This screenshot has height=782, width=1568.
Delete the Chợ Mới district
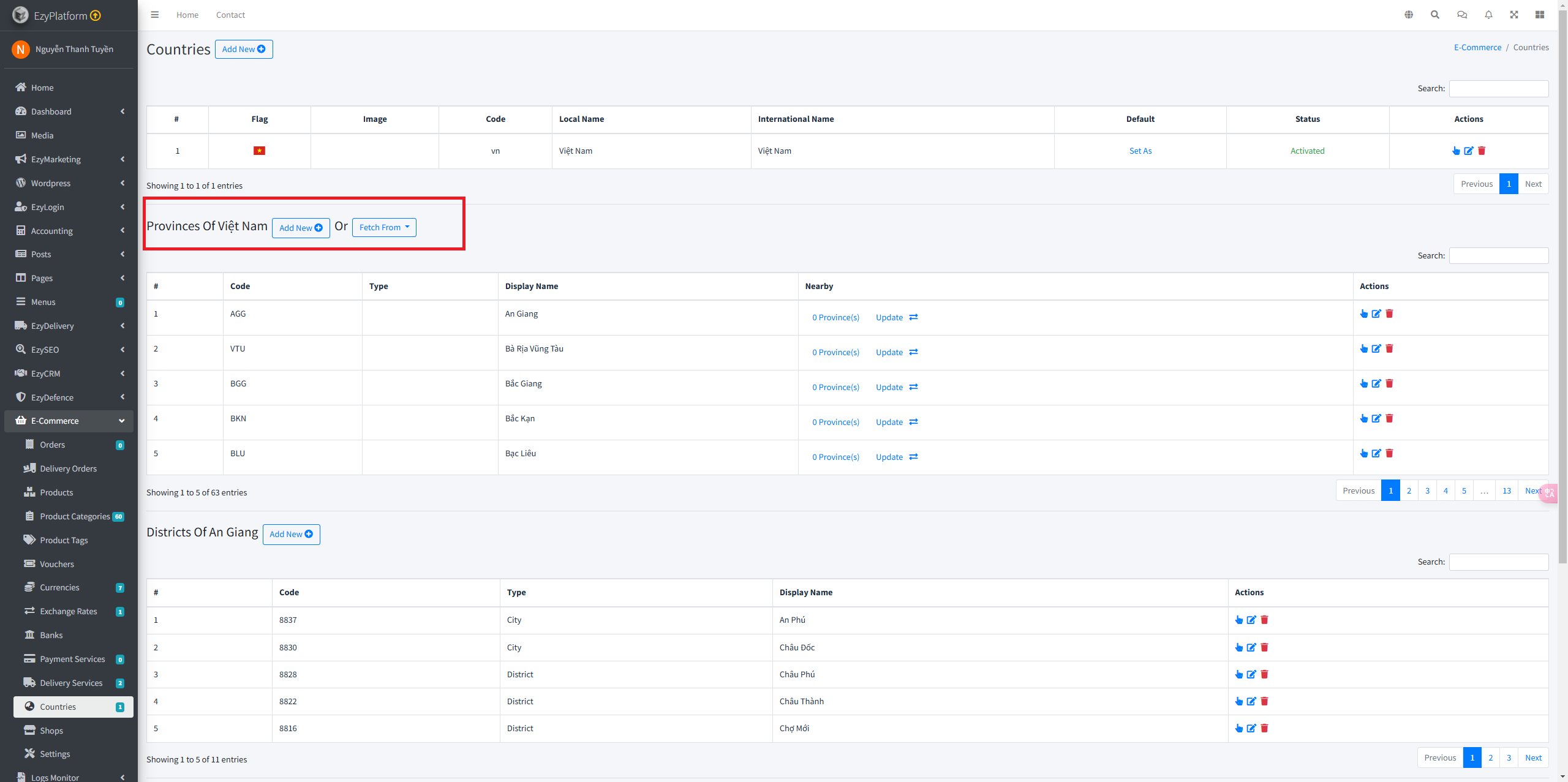[x=1264, y=728]
